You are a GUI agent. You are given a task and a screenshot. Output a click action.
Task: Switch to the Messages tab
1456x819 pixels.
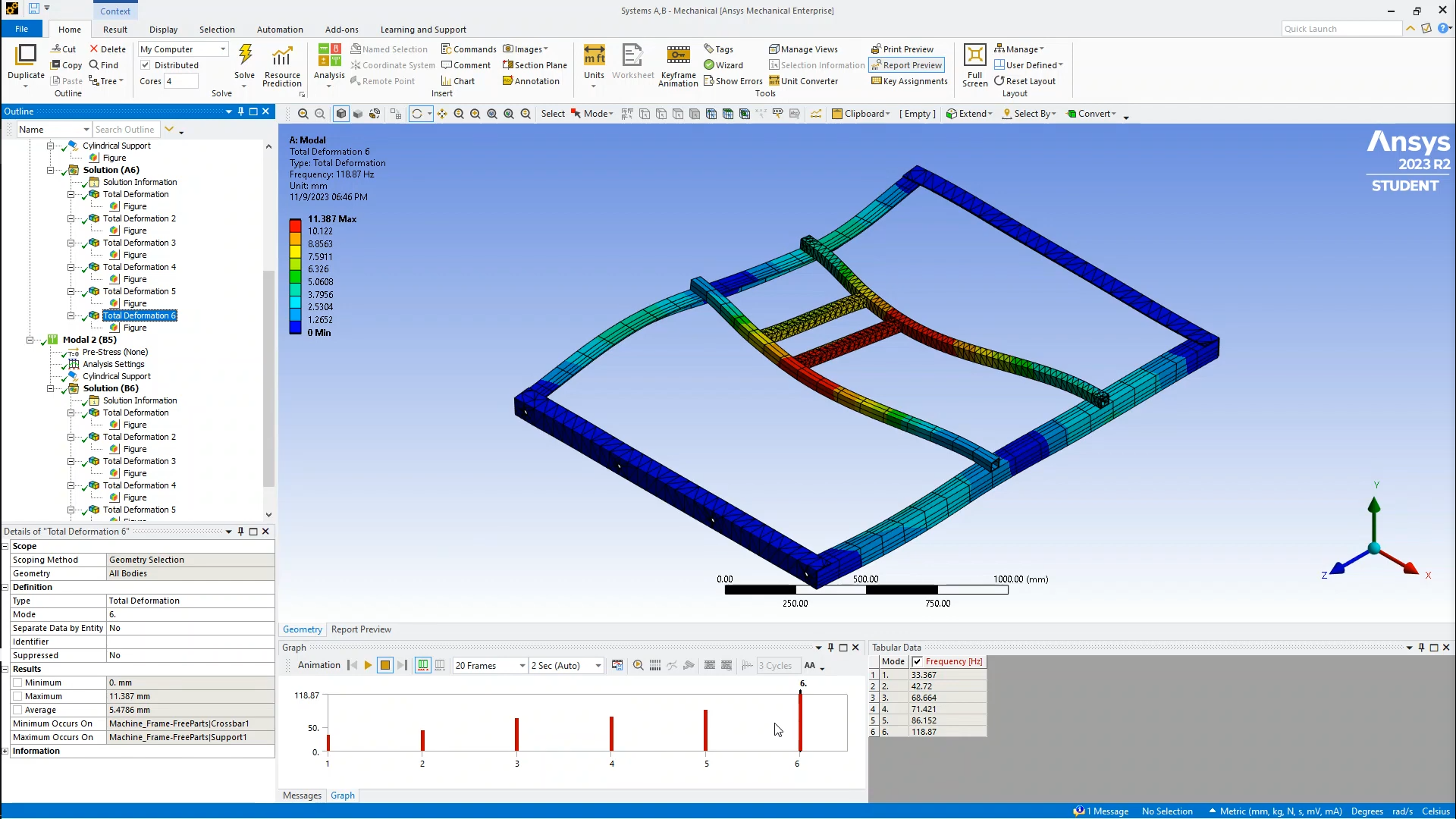pyautogui.click(x=302, y=795)
